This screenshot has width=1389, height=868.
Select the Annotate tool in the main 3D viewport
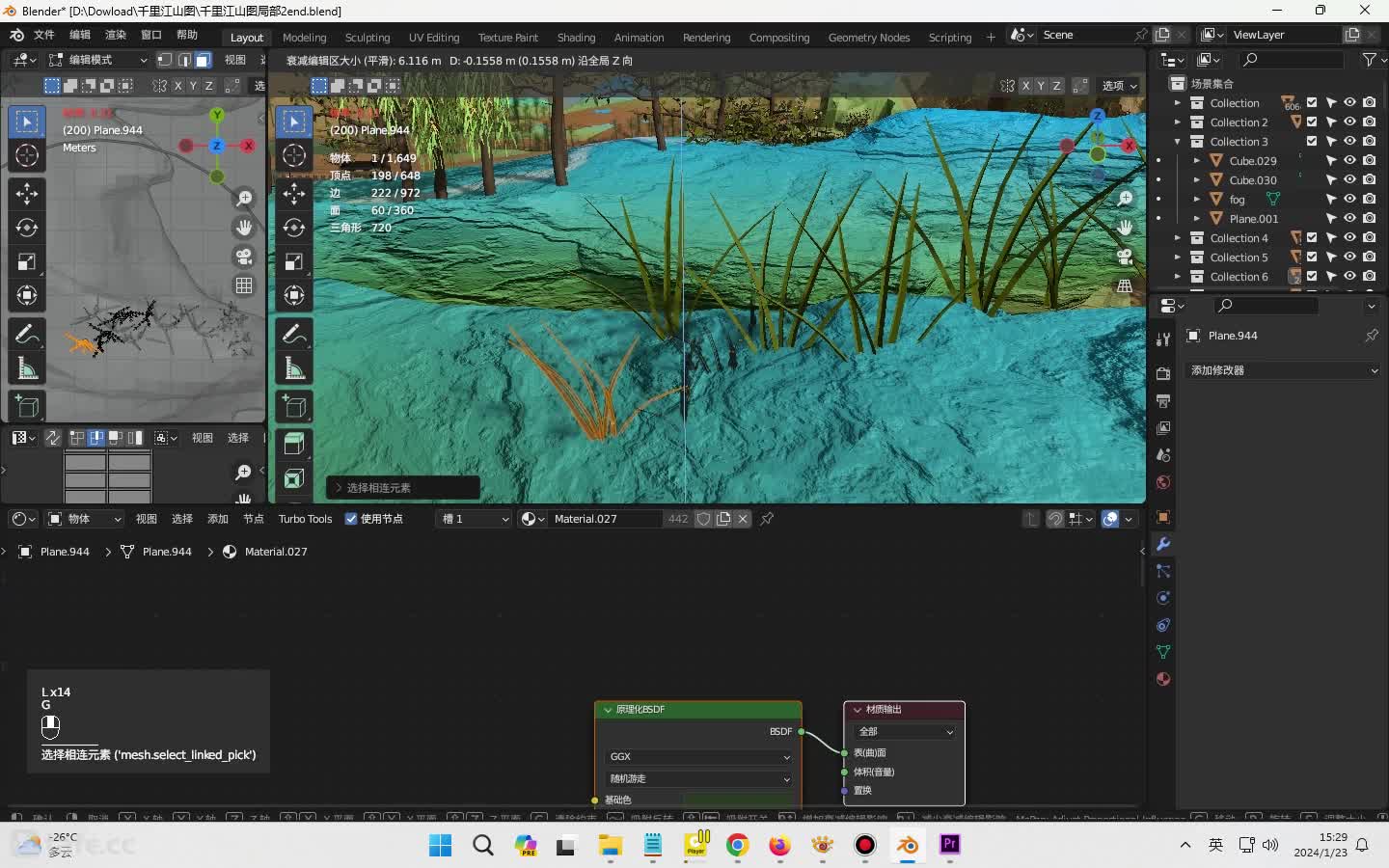pyautogui.click(x=294, y=334)
